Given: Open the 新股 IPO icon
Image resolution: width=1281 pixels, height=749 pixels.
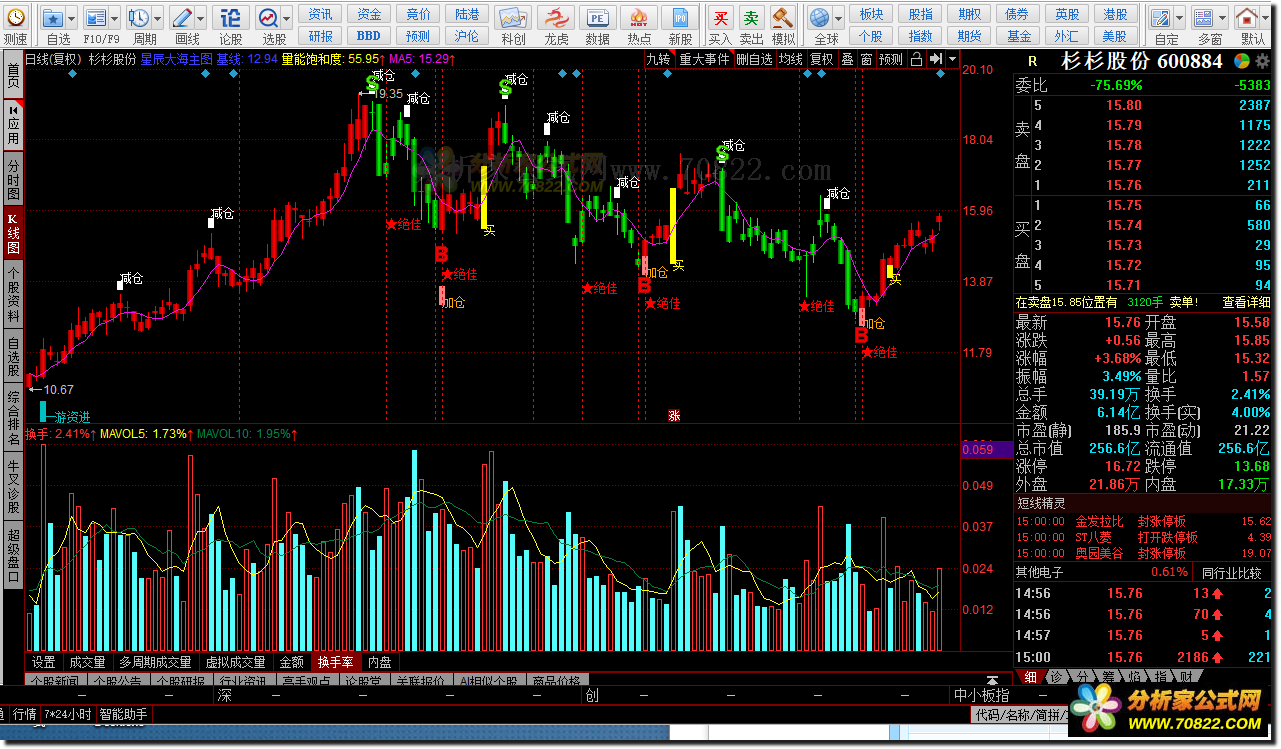Looking at the screenshot, I should pyautogui.click(x=681, y=18).
